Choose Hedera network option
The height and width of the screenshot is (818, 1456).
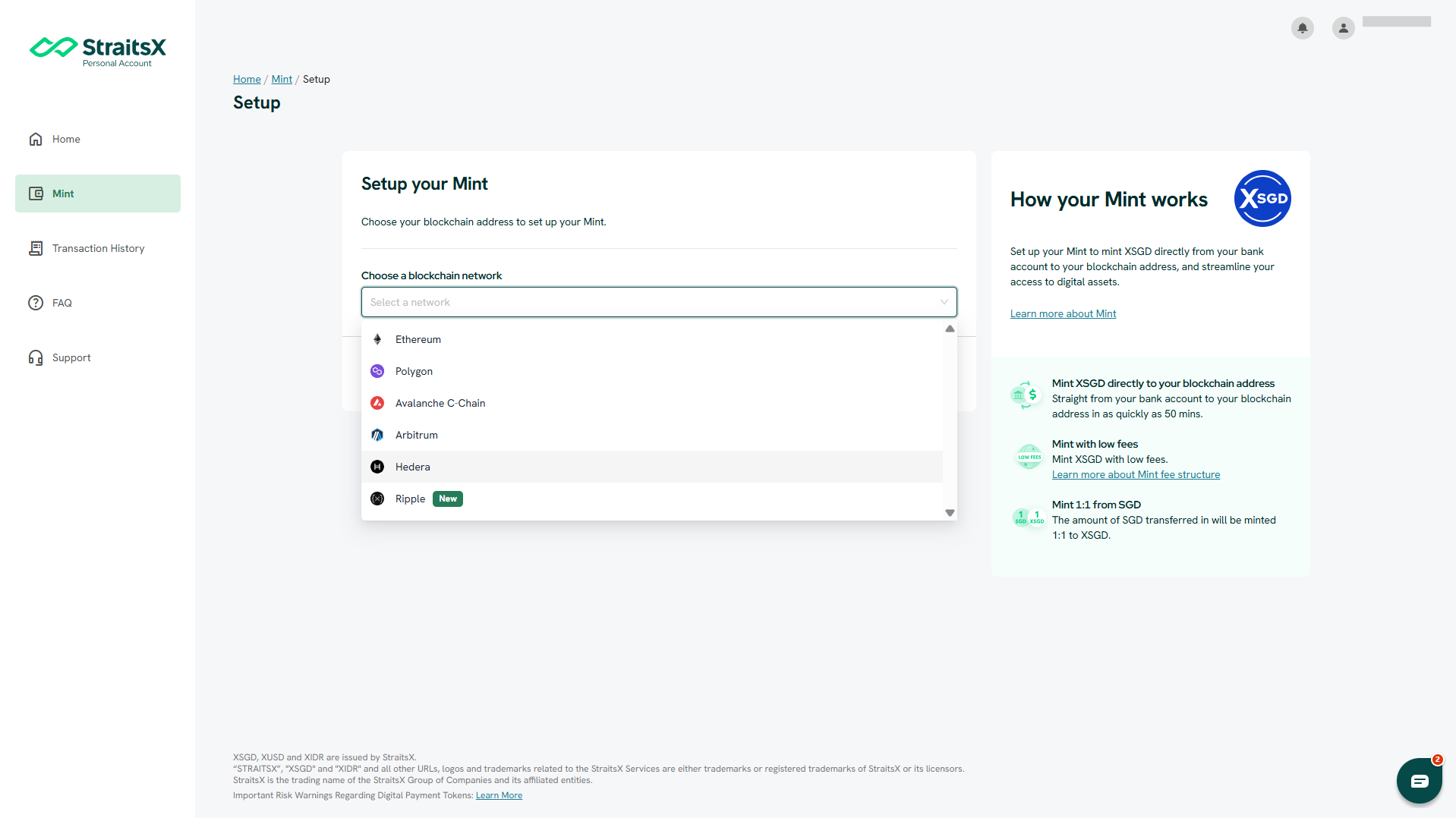[x=652, y=467]
